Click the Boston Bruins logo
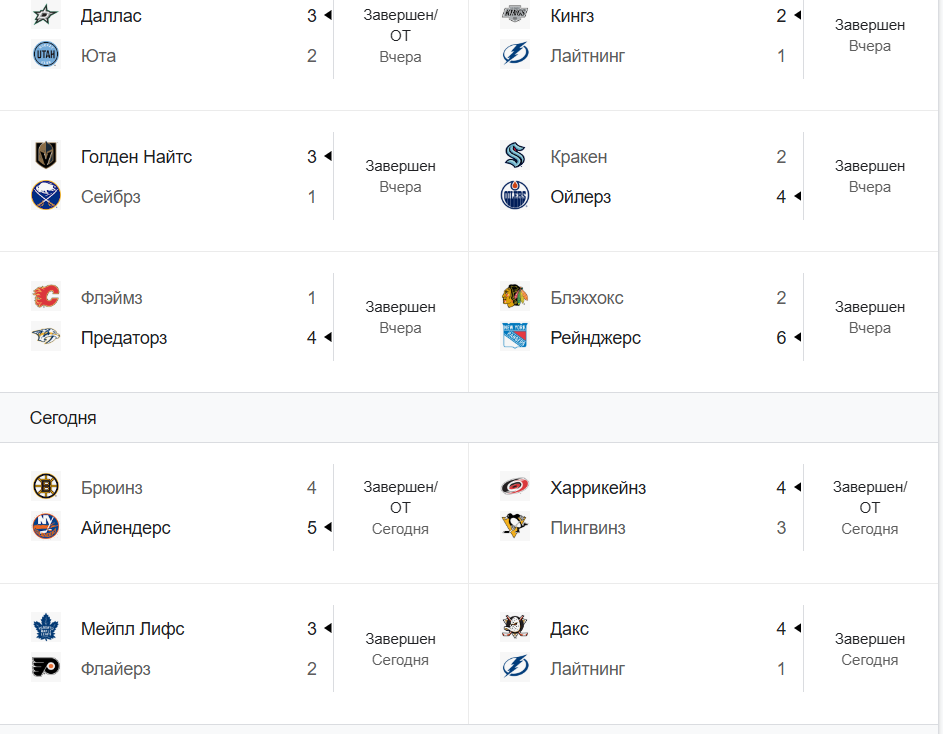 (46, 487)
